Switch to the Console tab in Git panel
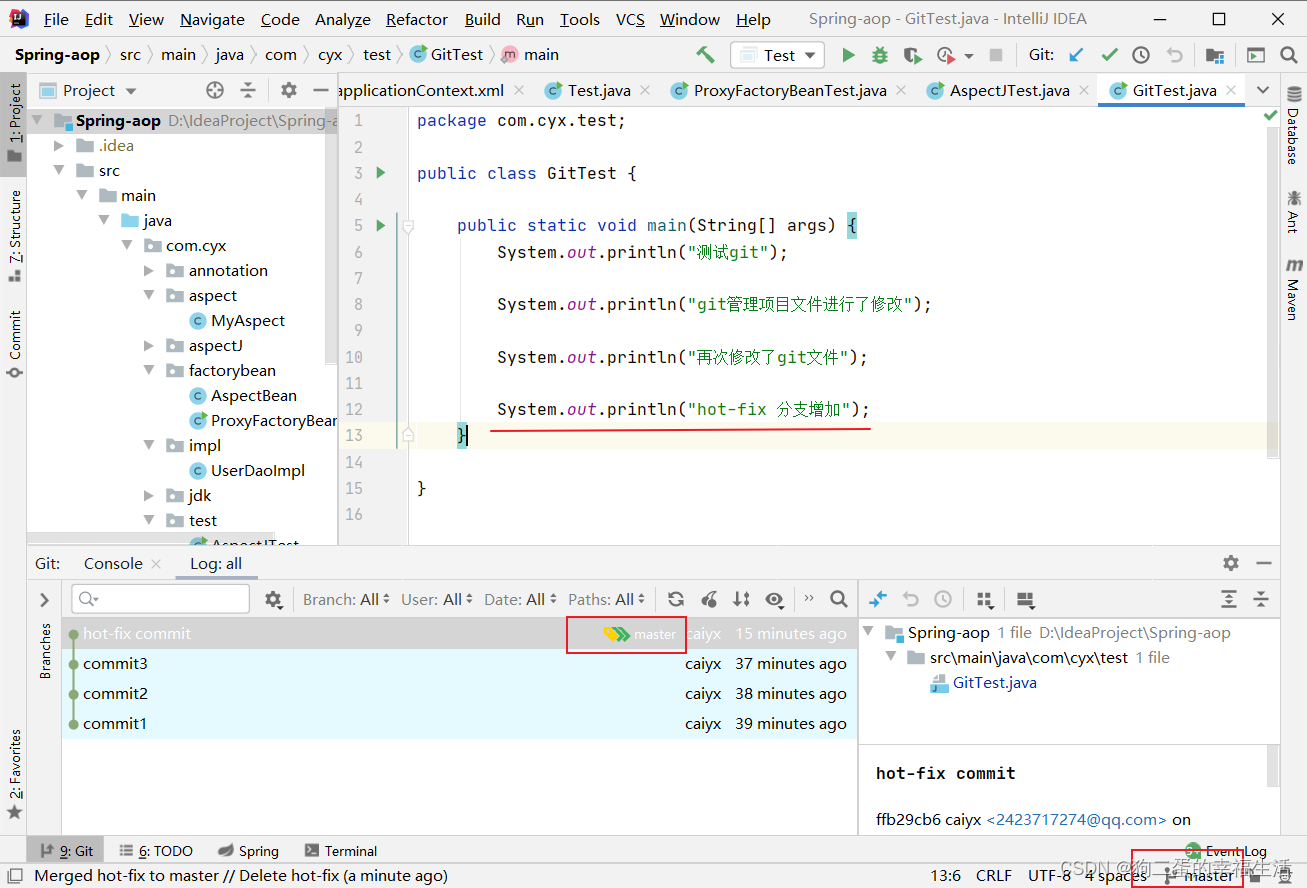 click(x=113, y=564)
